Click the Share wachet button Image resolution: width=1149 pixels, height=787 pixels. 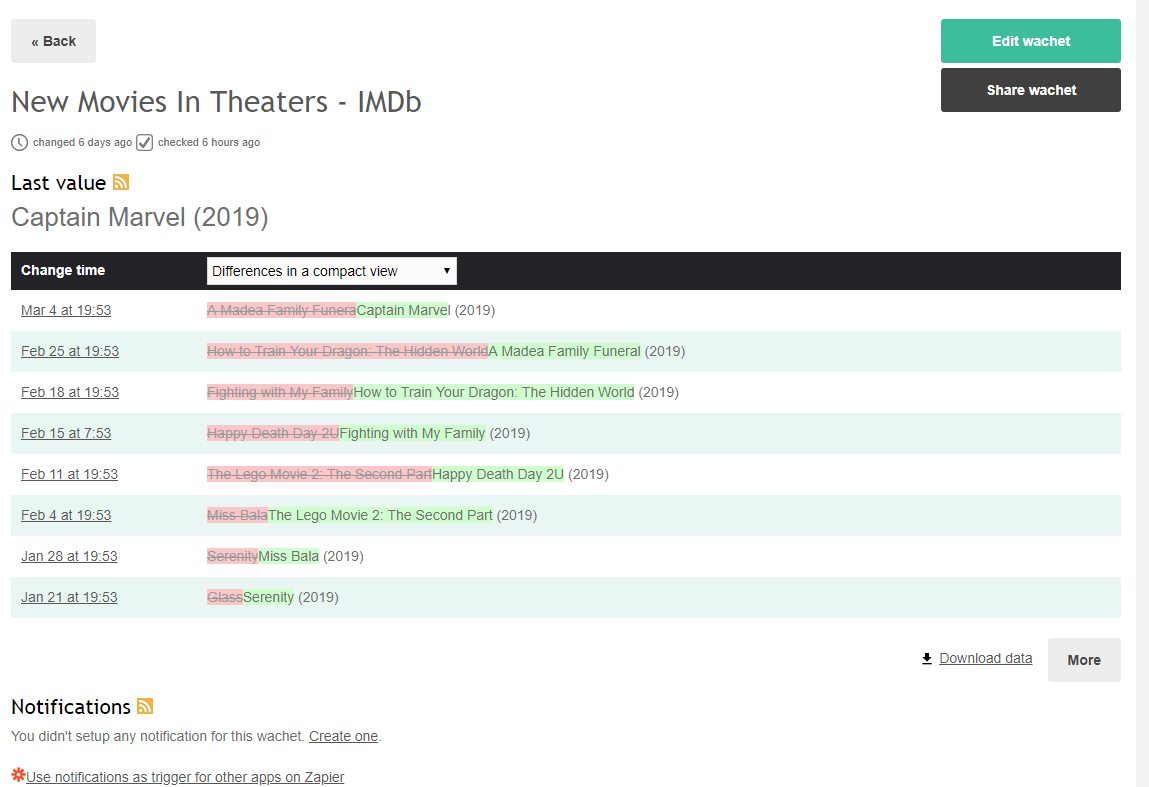(x=1030, y=90)
